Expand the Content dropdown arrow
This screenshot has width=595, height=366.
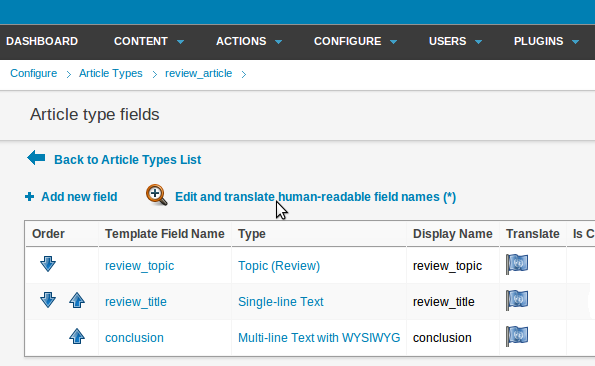(x=181, y=42)
